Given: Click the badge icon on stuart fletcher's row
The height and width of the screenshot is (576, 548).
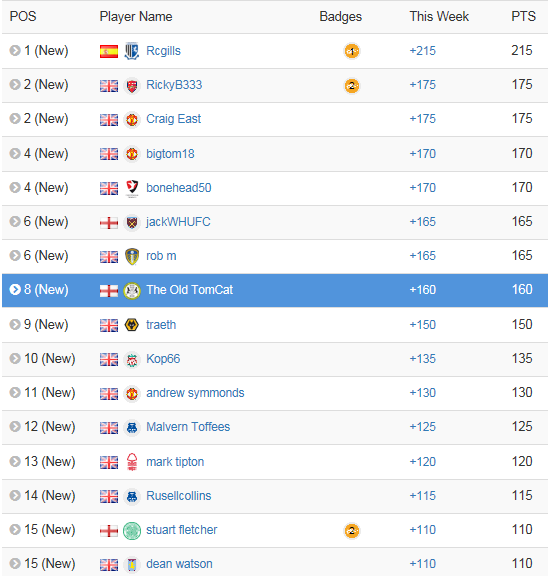Looking at the screenshot, I should 351,530.
